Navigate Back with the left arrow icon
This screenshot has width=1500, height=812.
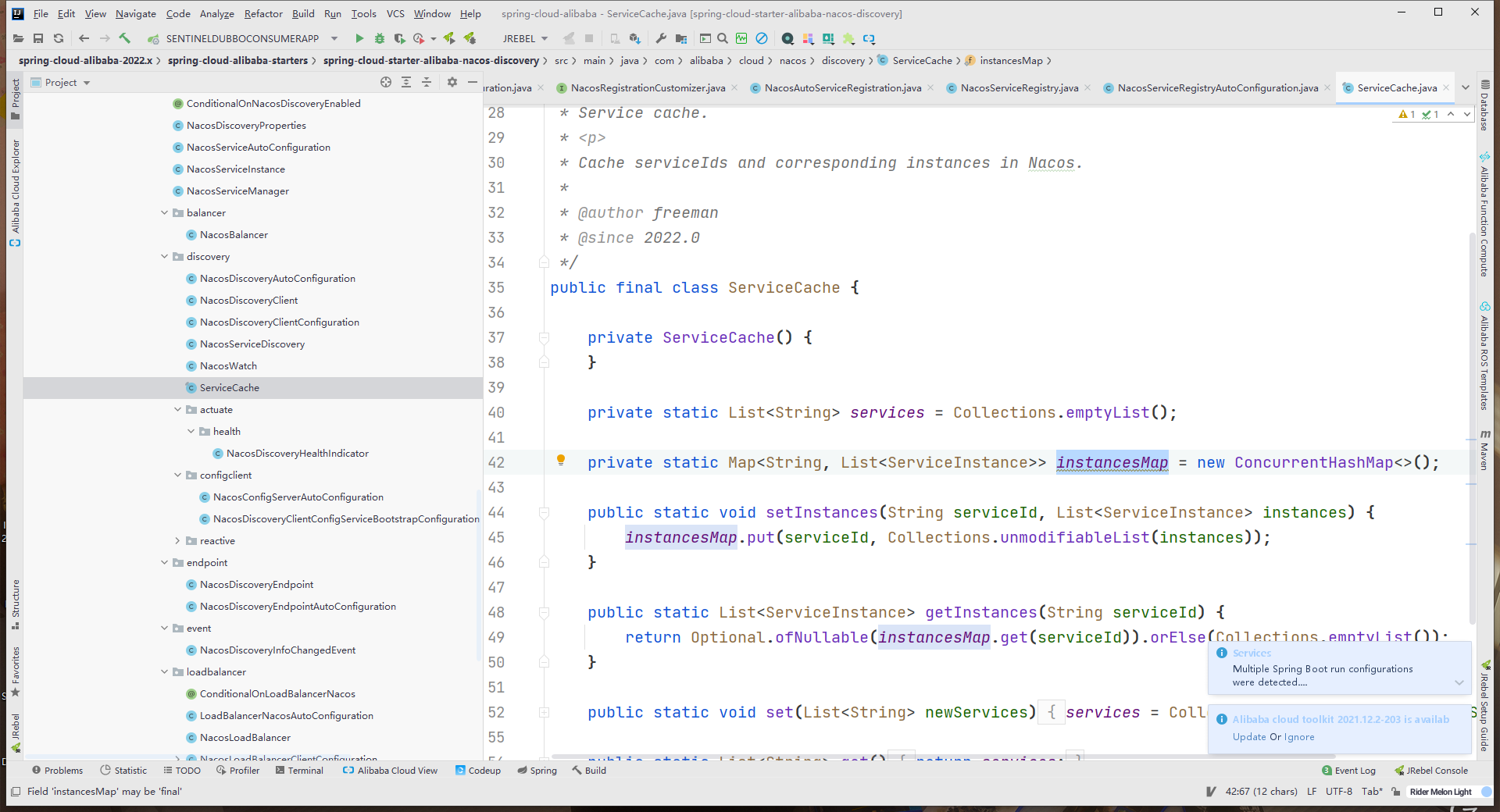tap(84, 38)
